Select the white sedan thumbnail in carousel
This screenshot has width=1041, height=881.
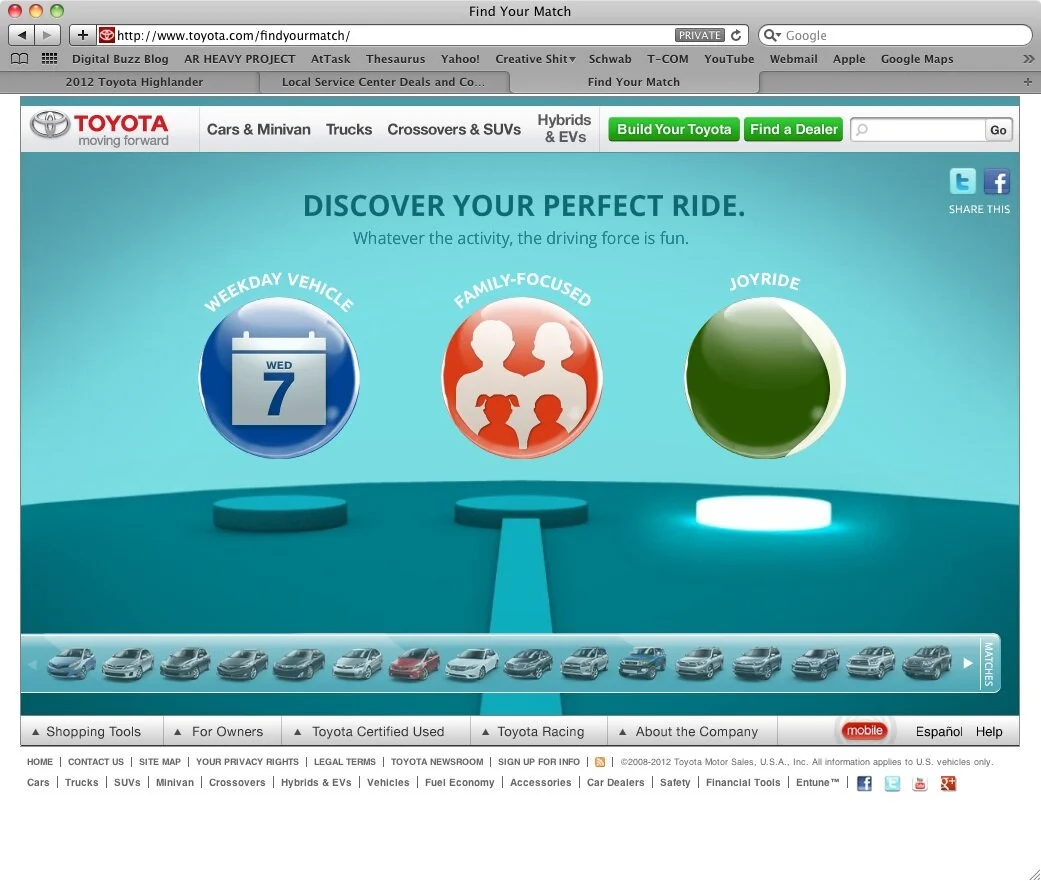[x=471, y=663]
